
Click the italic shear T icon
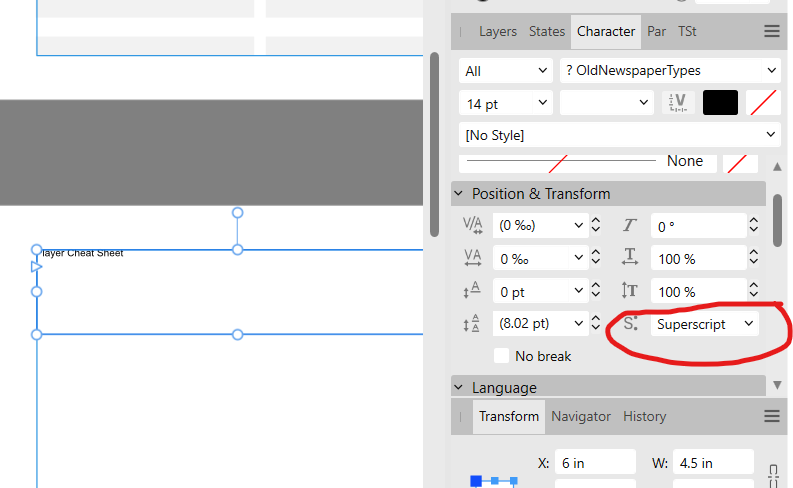629,226
